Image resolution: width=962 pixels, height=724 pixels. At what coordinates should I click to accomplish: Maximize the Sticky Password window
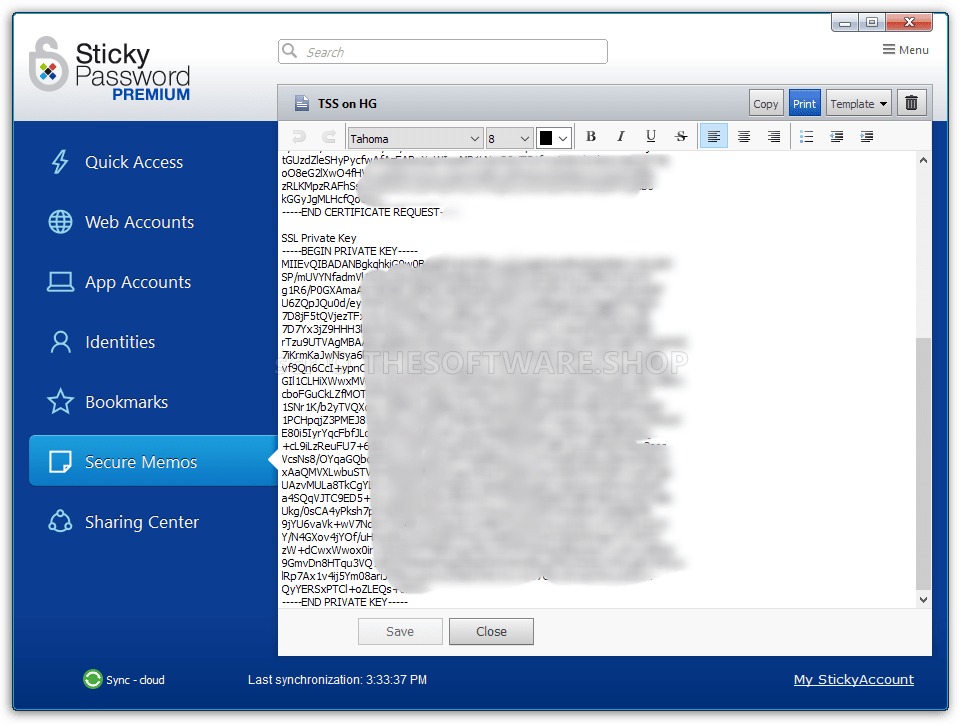(872, 23)
